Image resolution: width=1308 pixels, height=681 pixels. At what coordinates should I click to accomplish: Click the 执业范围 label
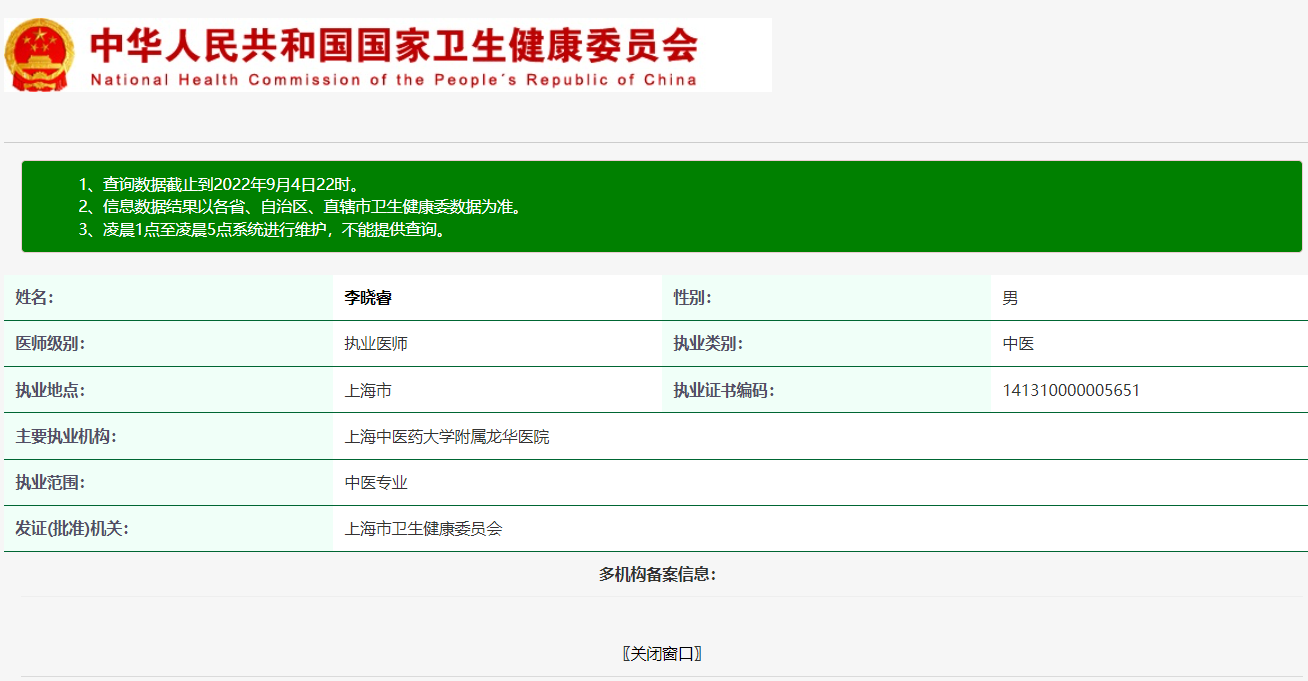[x=50, y=483]
